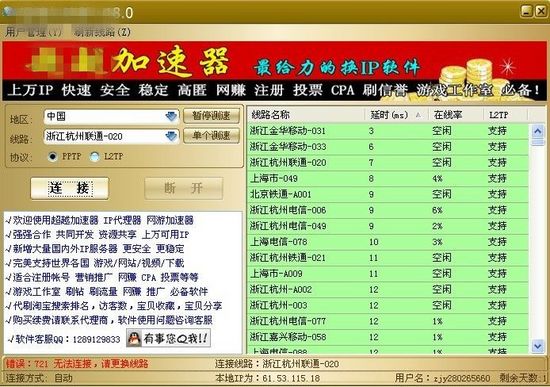Select the 北京铁通-A001 route row
Screen dimensions: 550x387
(388, 194)
